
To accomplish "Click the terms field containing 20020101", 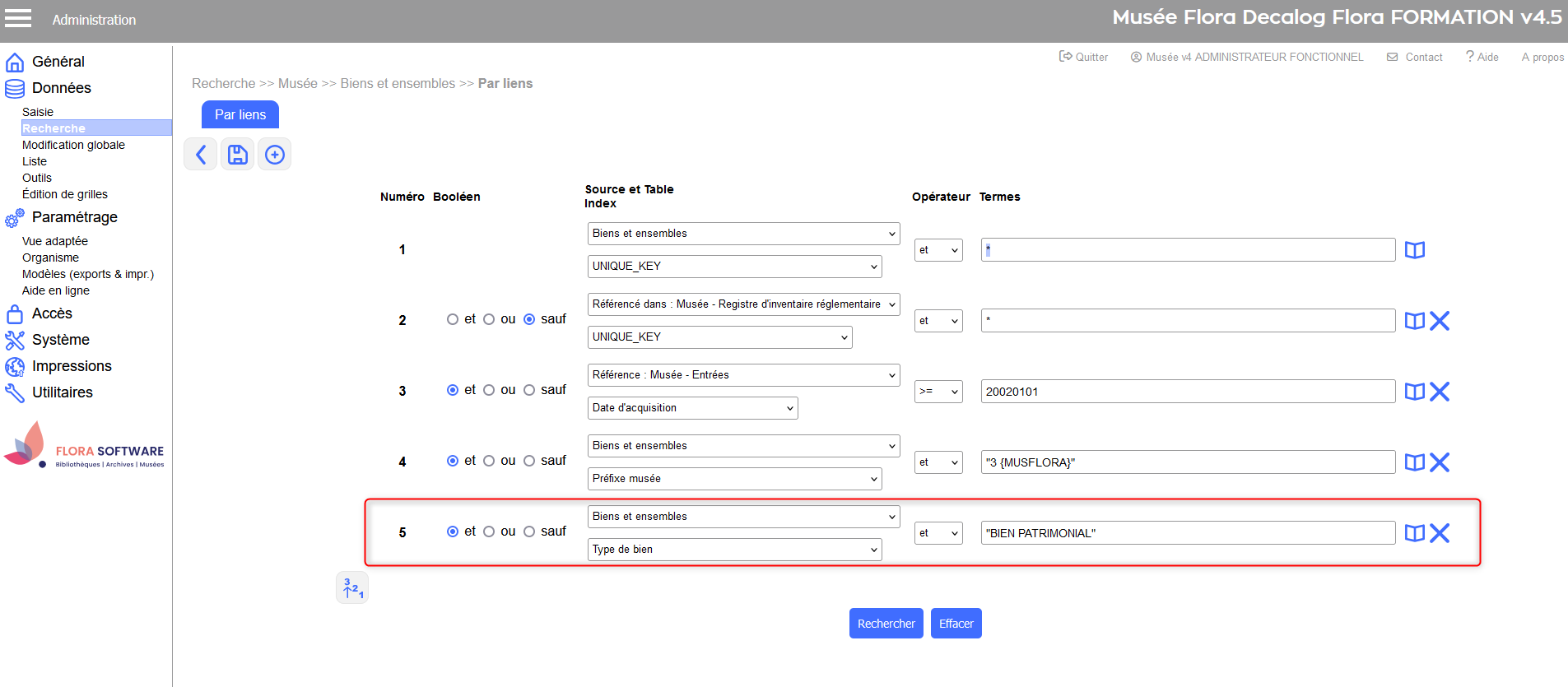I will pos(1187,392).
